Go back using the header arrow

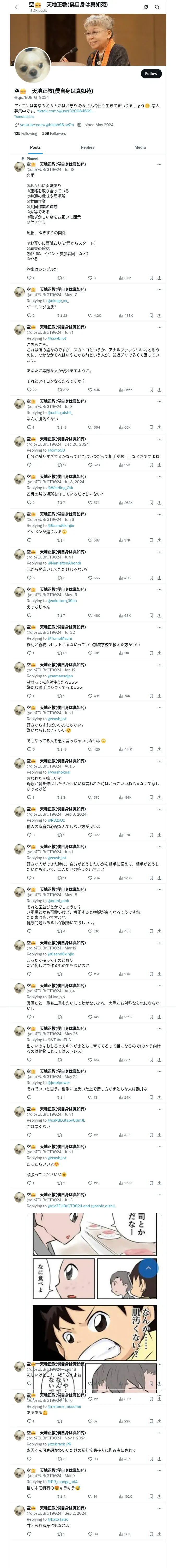[17, 7]
